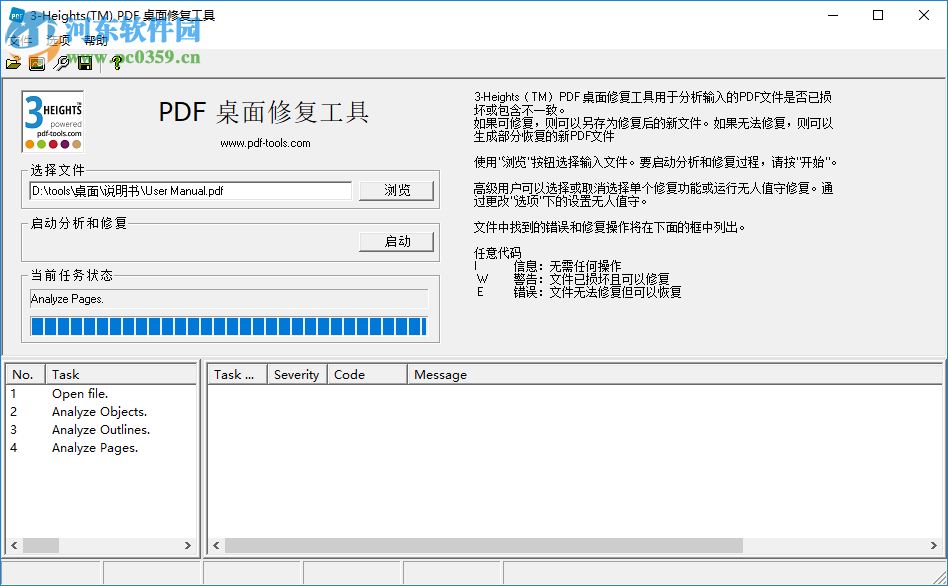Open help via the question mark icon
948x586 pixels.
(x=117, y=62)
